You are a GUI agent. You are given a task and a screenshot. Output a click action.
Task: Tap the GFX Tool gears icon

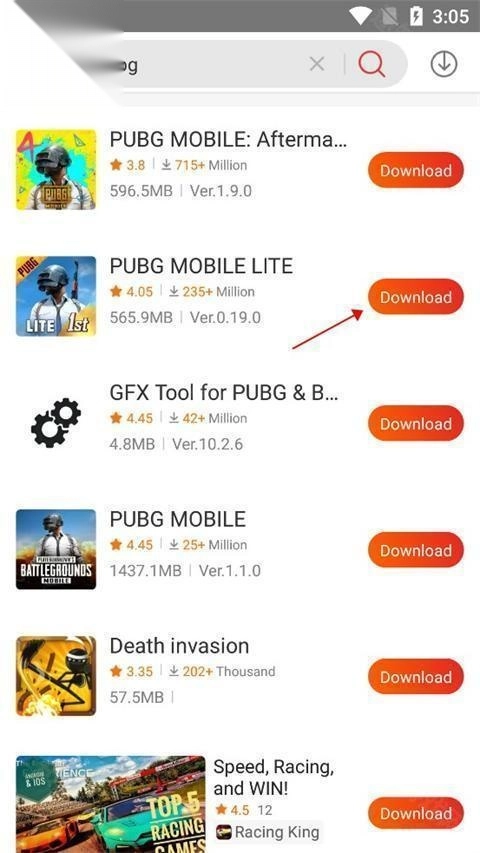tap(56, 423)
